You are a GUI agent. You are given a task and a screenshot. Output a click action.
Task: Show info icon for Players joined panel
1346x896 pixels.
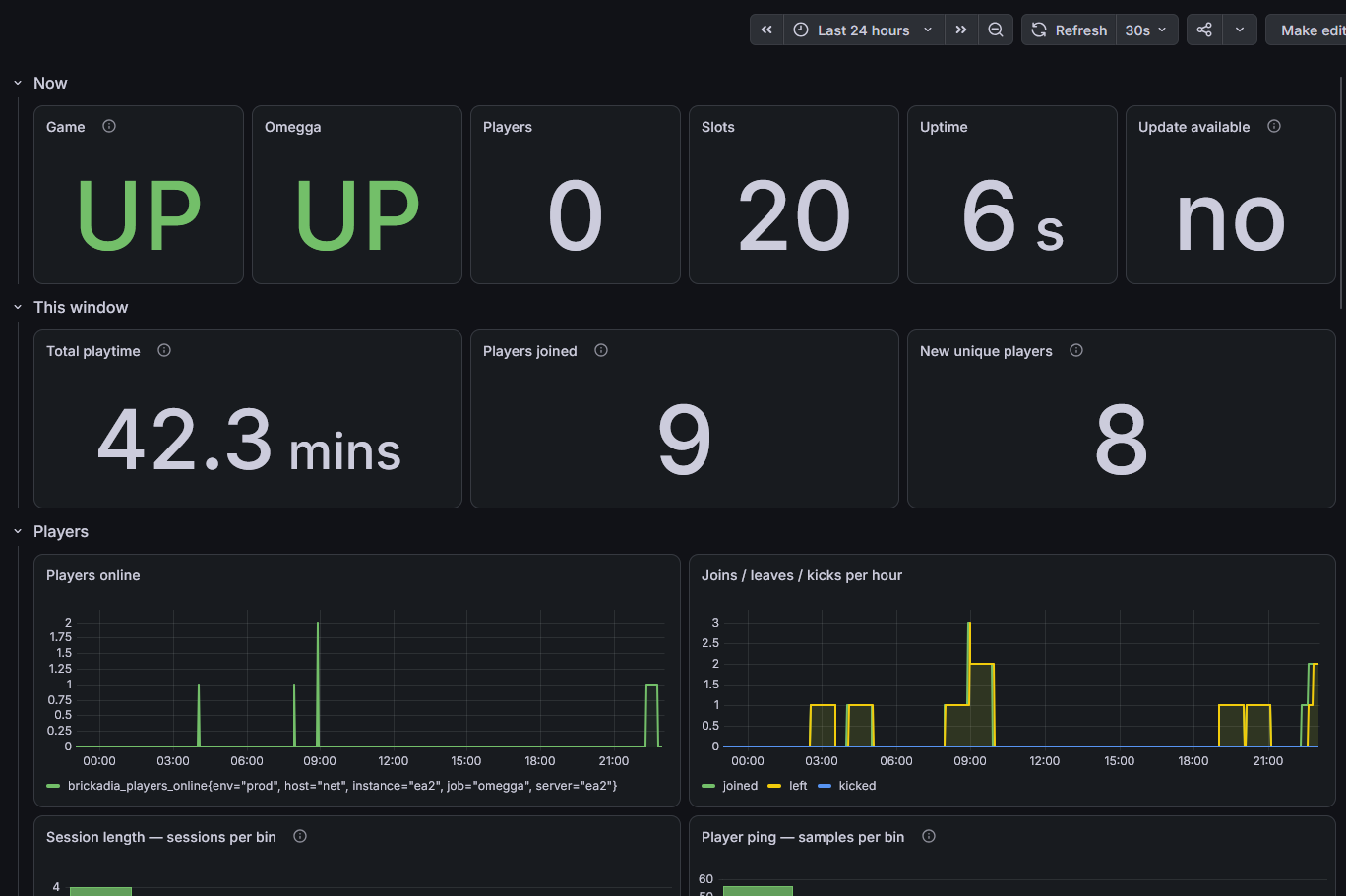point(601,350)
